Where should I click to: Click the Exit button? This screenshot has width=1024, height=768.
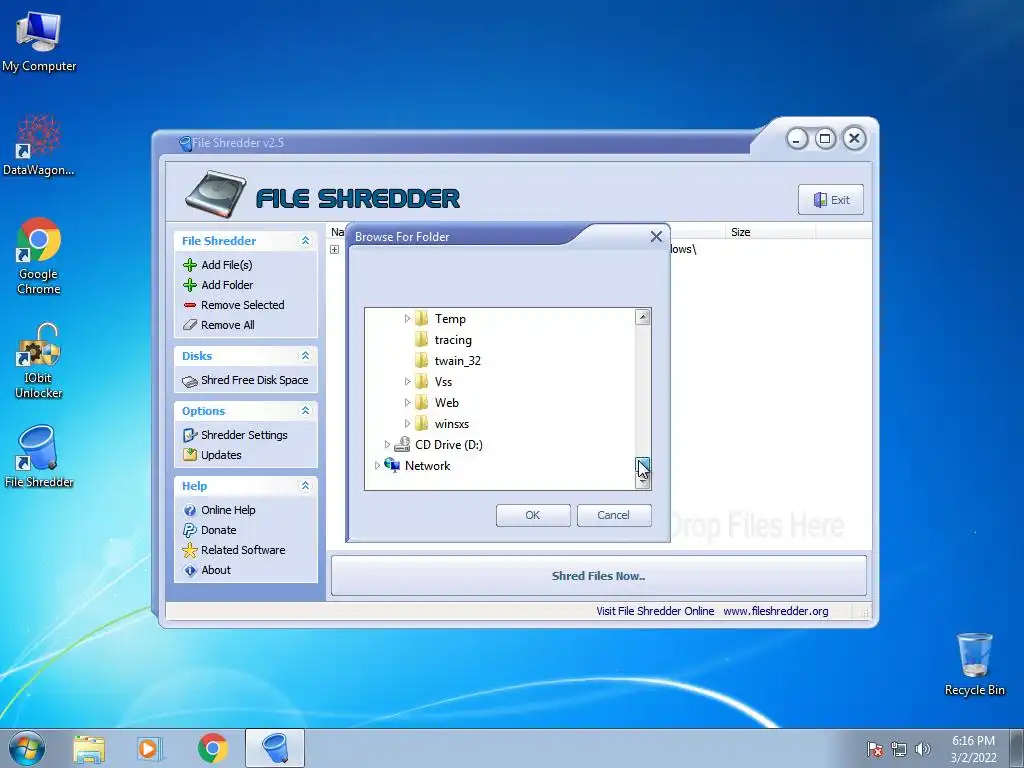(x=831, y=200)
